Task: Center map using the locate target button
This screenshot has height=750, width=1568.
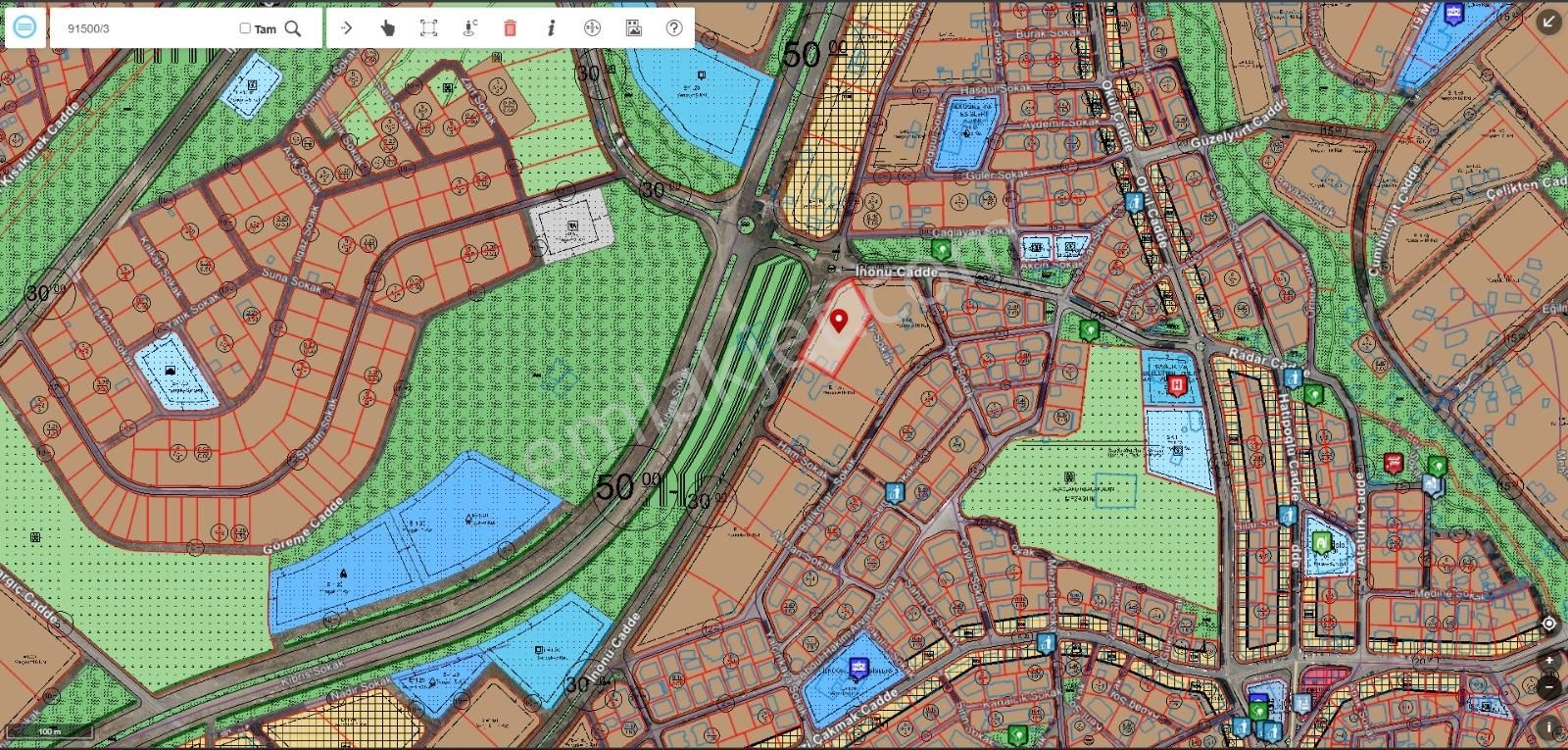Action: point(1549,624)
